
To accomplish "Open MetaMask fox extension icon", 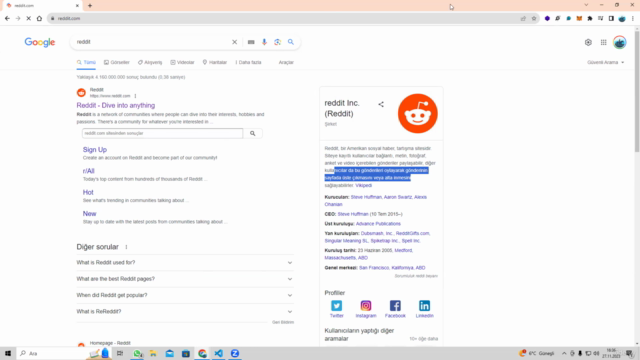I will click(579, 18).
